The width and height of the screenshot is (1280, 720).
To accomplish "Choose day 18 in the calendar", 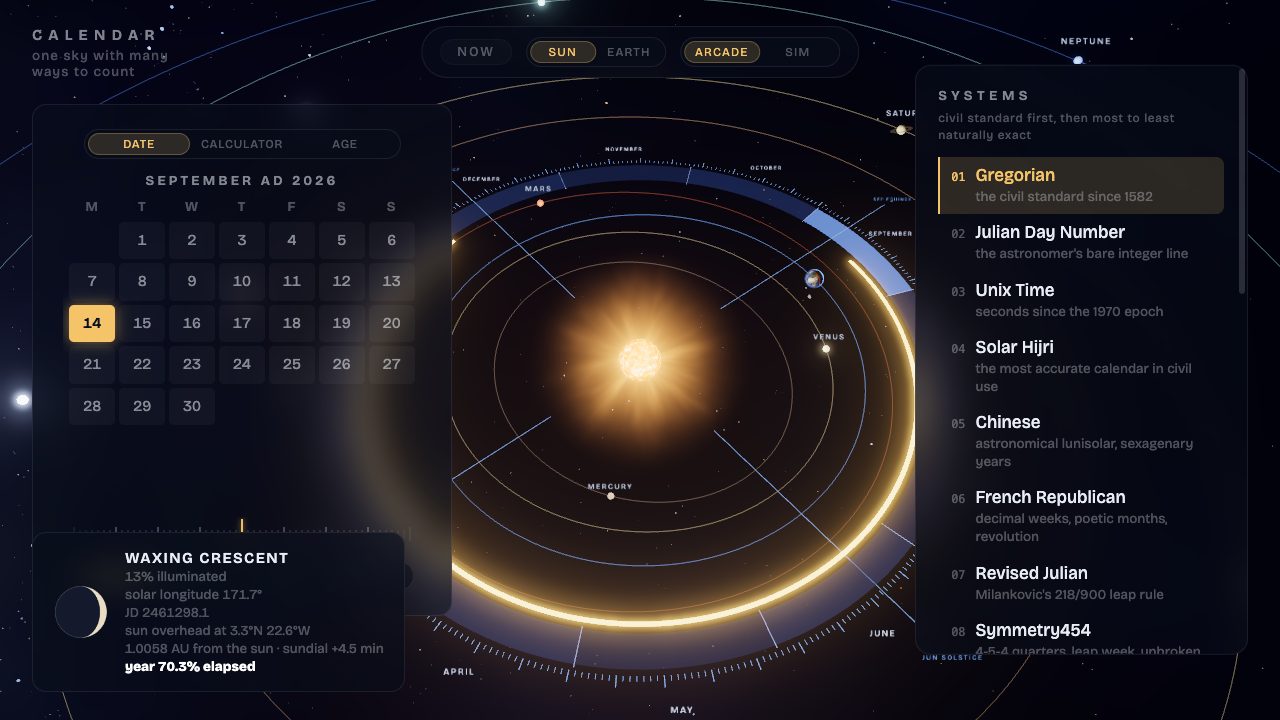I will tap(292, 323).
